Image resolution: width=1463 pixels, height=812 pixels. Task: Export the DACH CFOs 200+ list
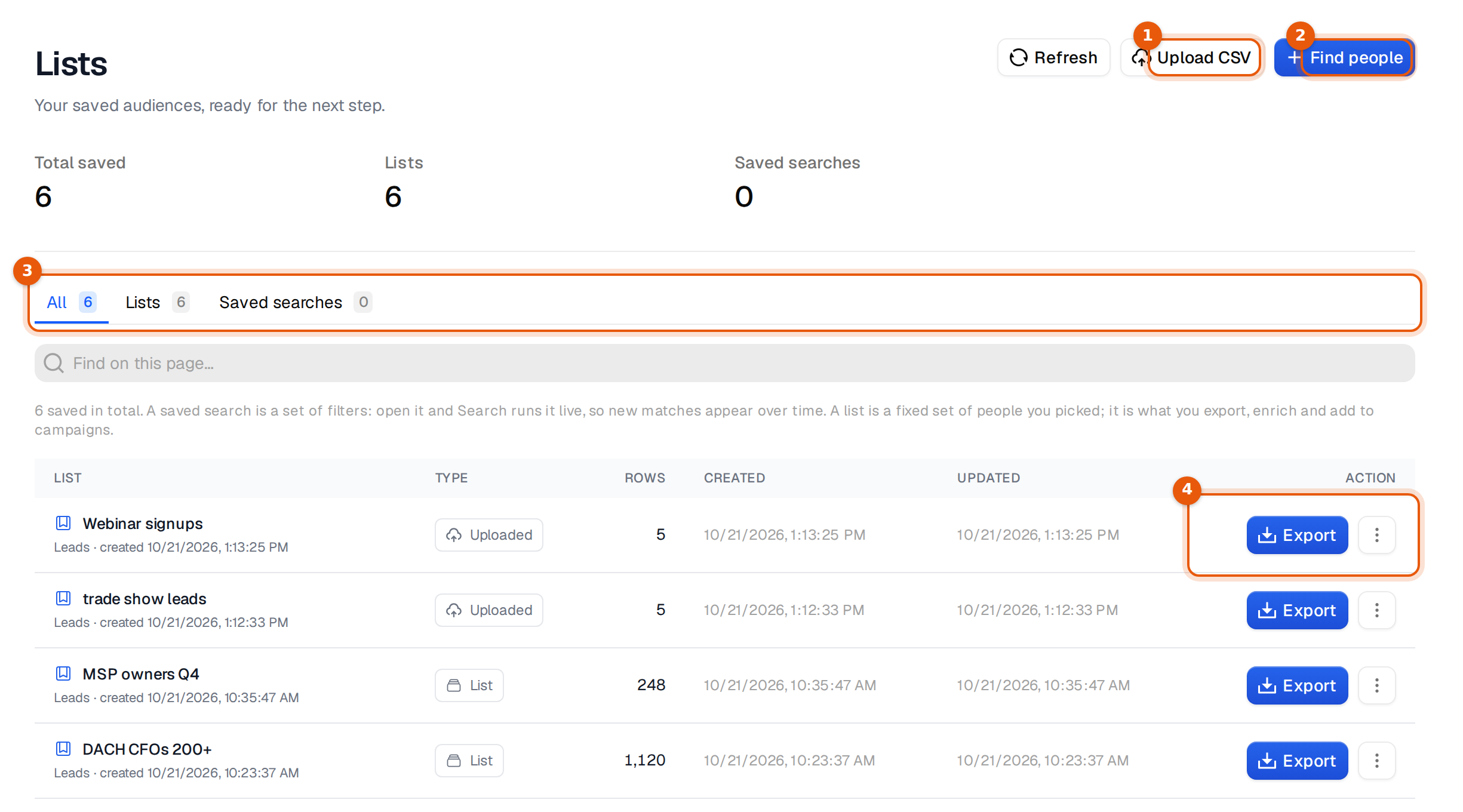pyautogui.click(x=1297, y=761)
